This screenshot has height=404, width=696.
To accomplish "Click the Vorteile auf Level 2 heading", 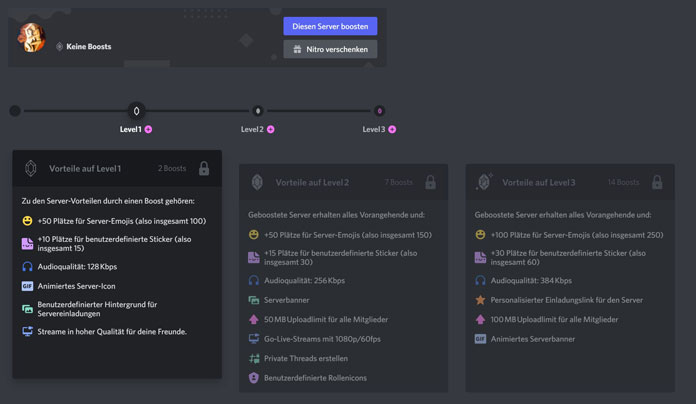I will coord(312,182).
